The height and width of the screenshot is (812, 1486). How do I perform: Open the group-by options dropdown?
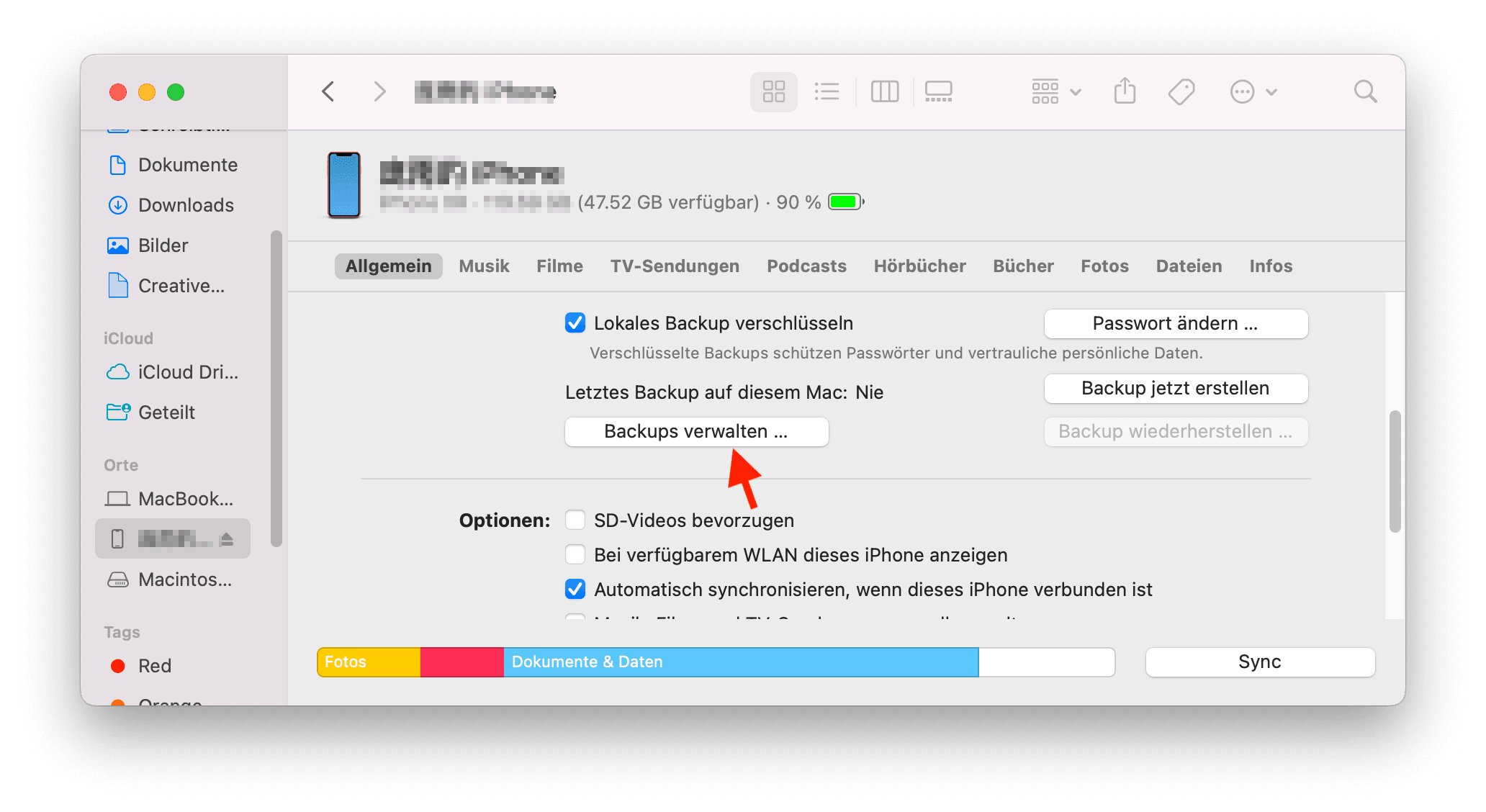point(1056,91)
